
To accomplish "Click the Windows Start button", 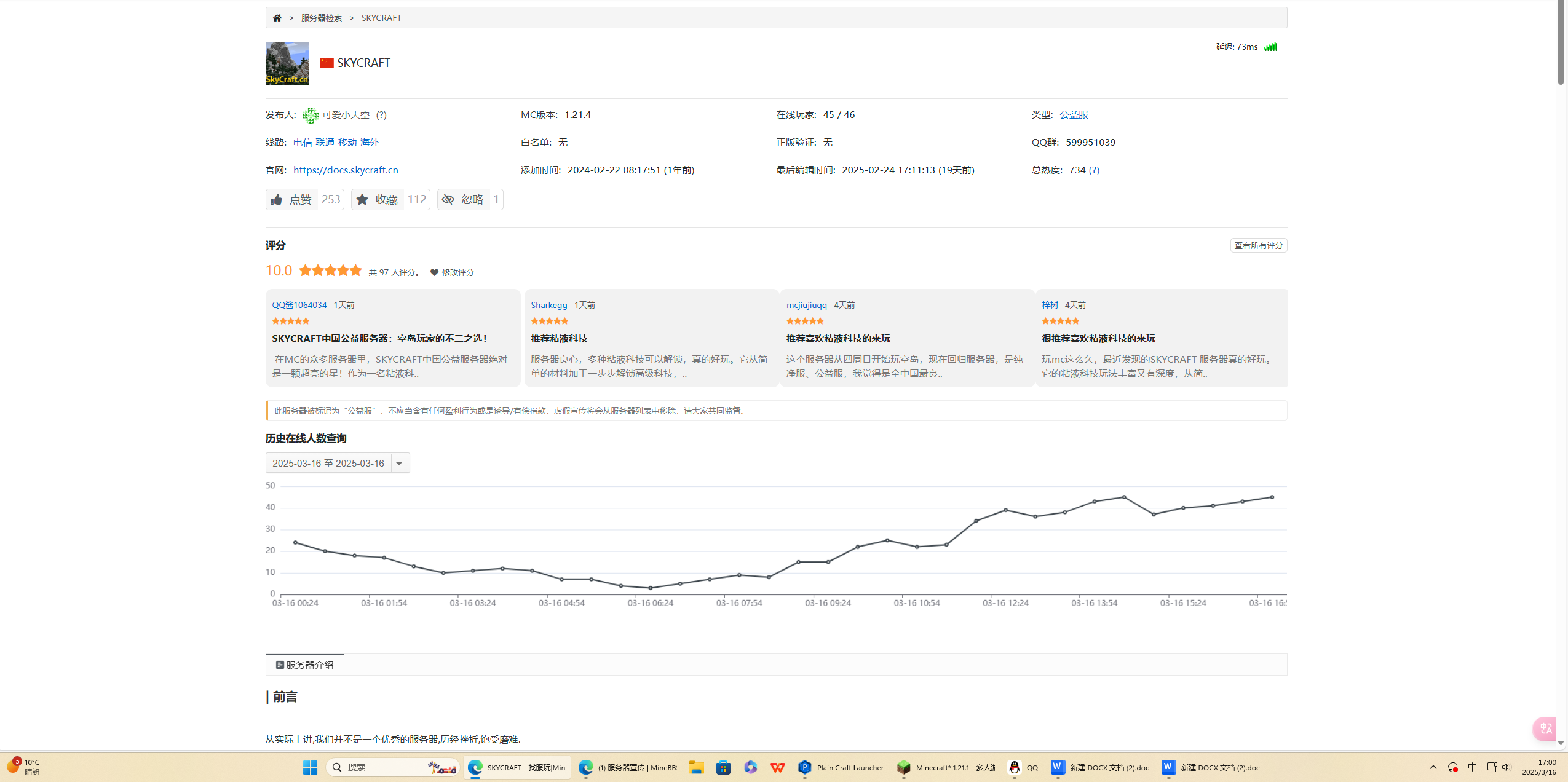I will point(310,767).
